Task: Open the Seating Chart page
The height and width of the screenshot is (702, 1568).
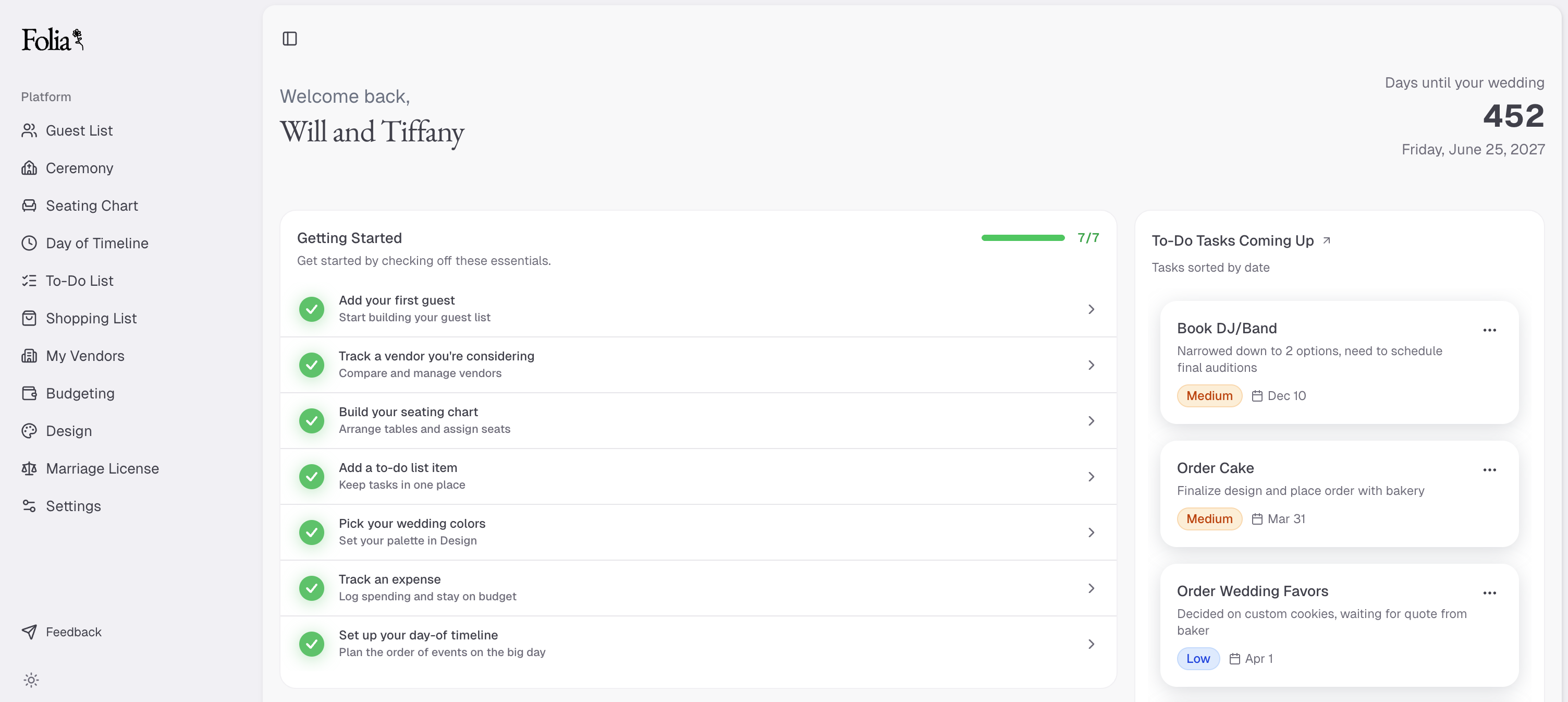Action: [x=30, y=205]
